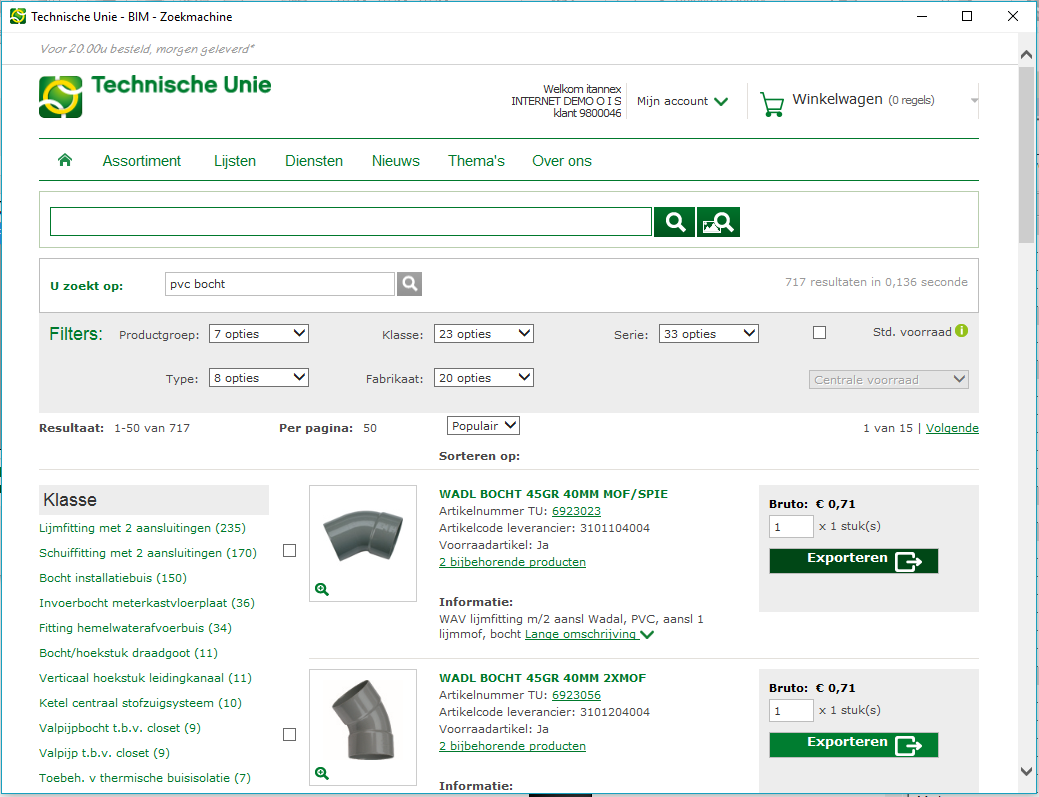The image size is (1039, 797).
Task: Filter by Fitting hemelwaterafvoerbuis
Action: 135,628
